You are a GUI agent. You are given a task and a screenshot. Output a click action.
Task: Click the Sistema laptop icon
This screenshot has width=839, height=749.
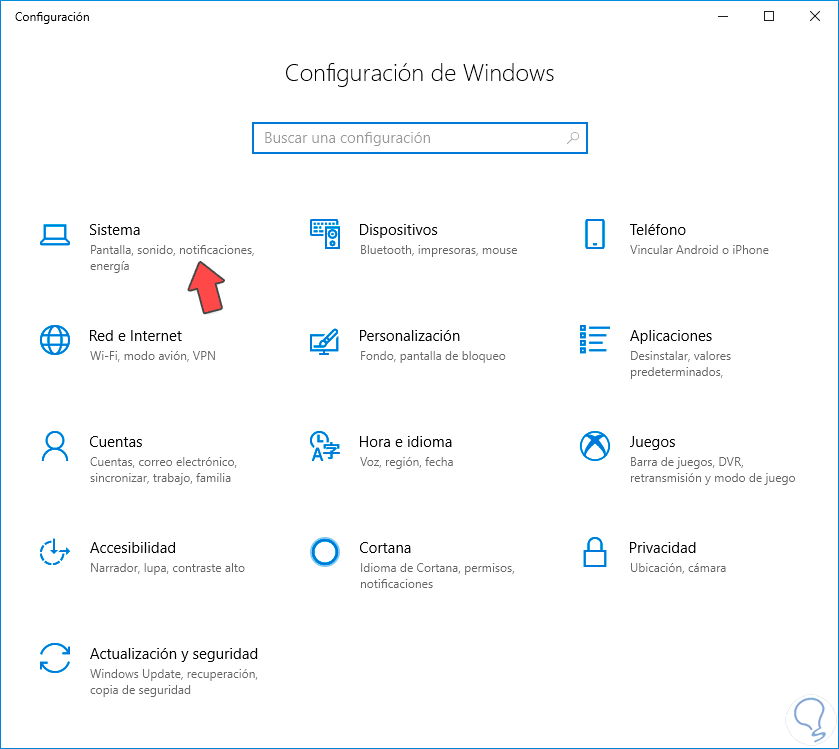click(x=54, y=234)
